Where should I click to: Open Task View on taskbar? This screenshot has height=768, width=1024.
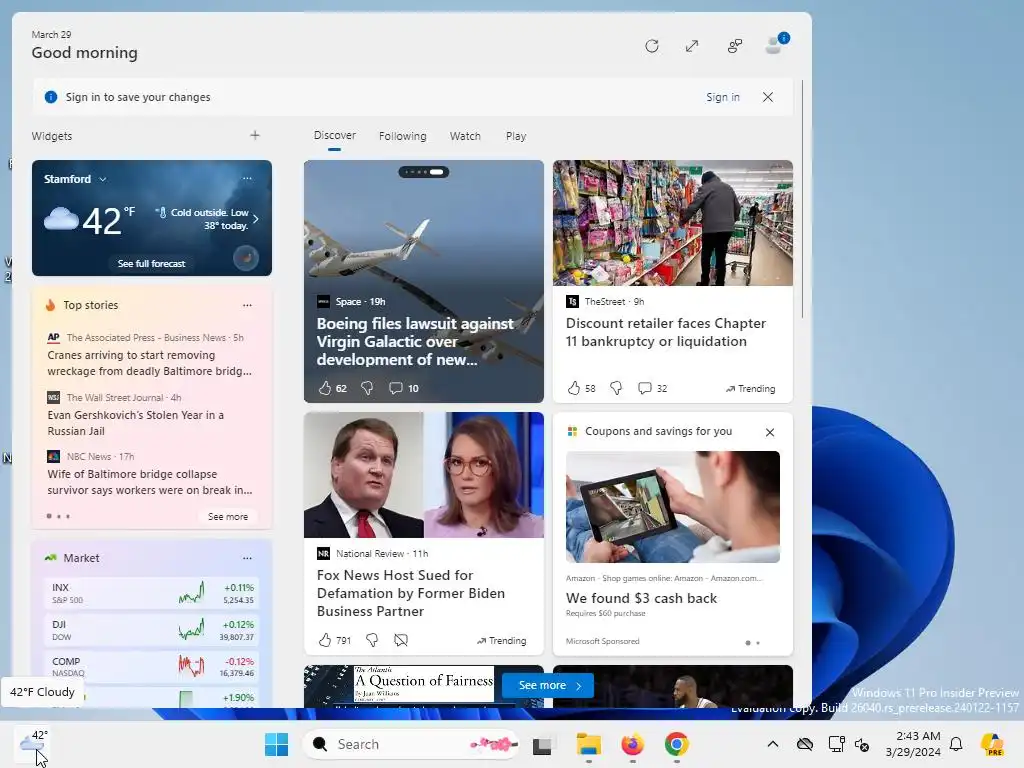point(542,745)
